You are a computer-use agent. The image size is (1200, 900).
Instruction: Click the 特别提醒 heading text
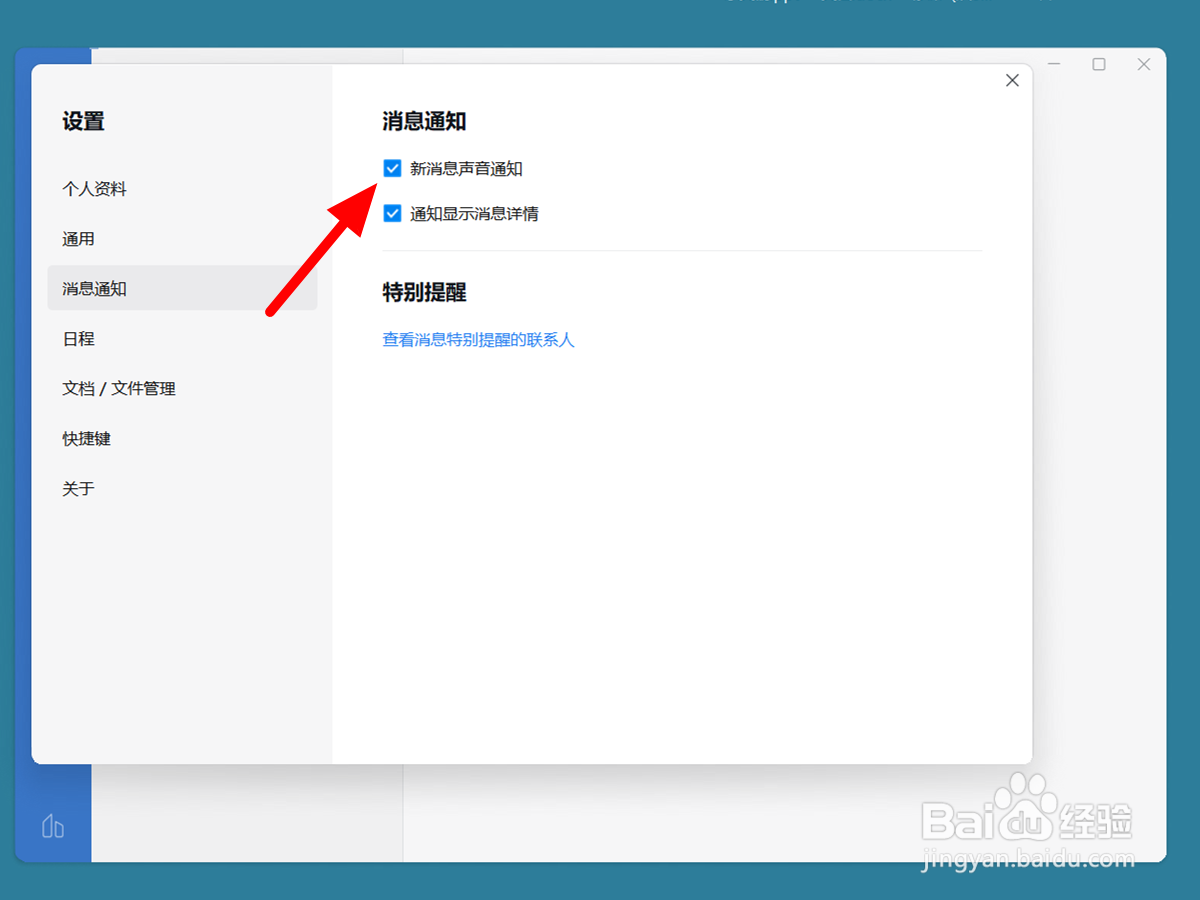point(424,292)
